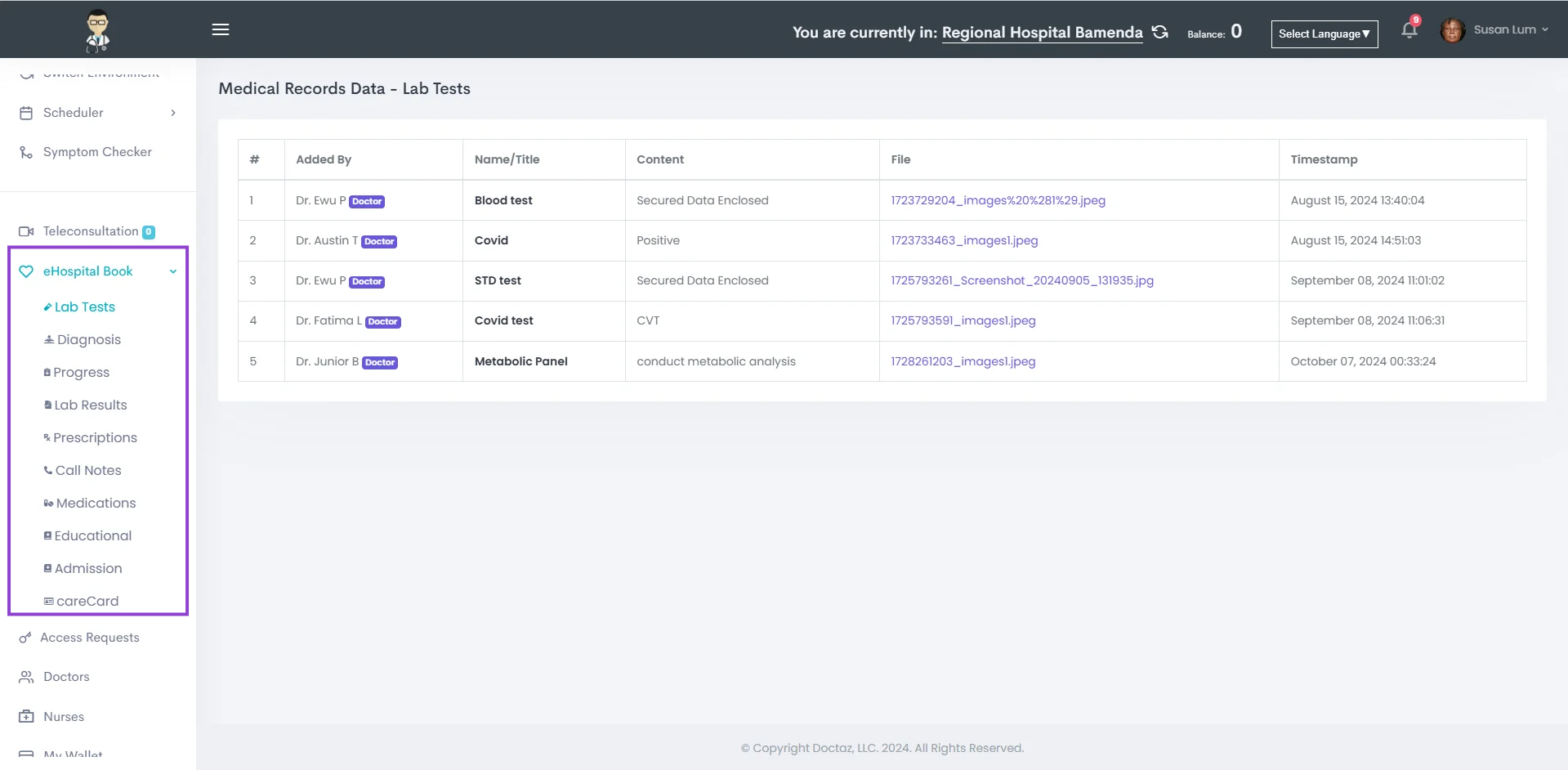This screenshot has height=770, width=1568.
Task: Click the notification bell icon
Action: coord(1409,31)
